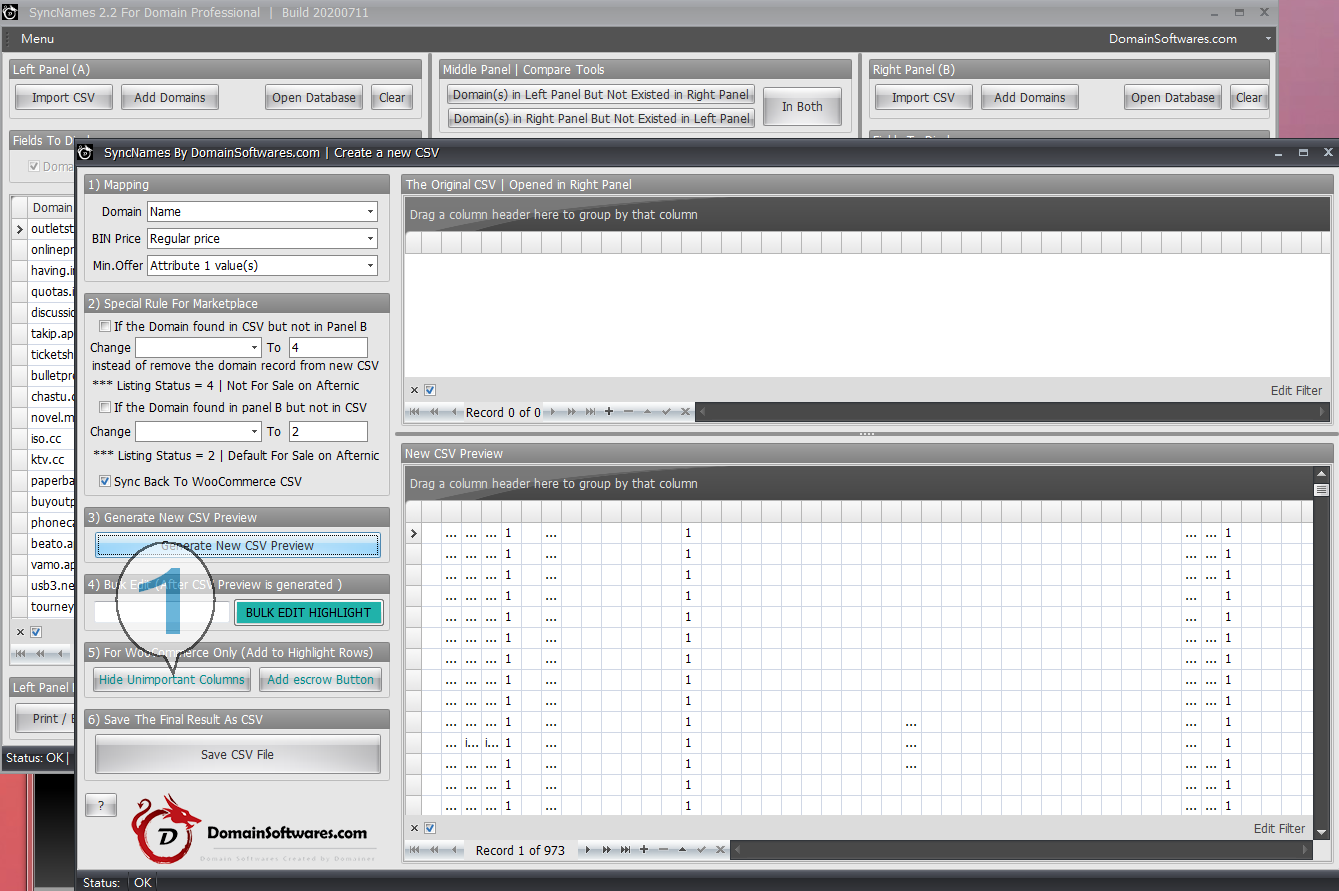Viewport: 1339px width, 891px height.
Task: Click previous-record arrow in Original CSV navigator
Action: (x=454, y=412)
